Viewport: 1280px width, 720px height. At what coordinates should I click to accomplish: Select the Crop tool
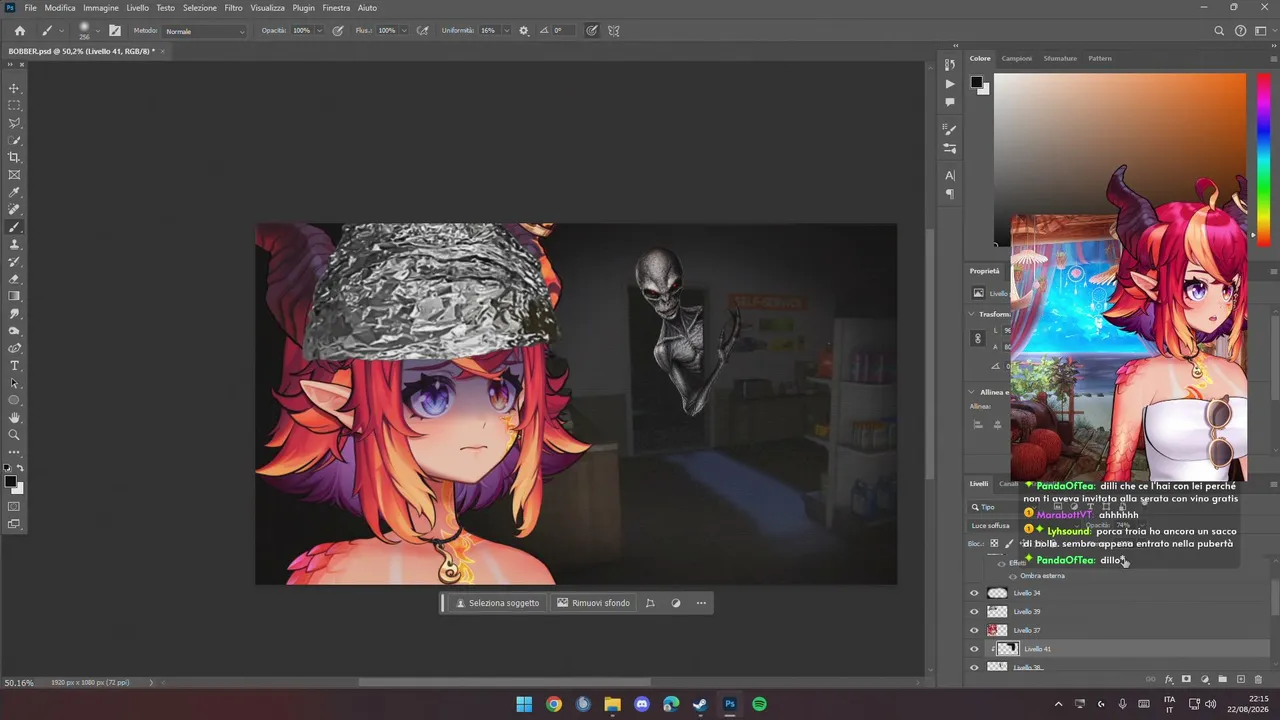[x=14, y=158]
